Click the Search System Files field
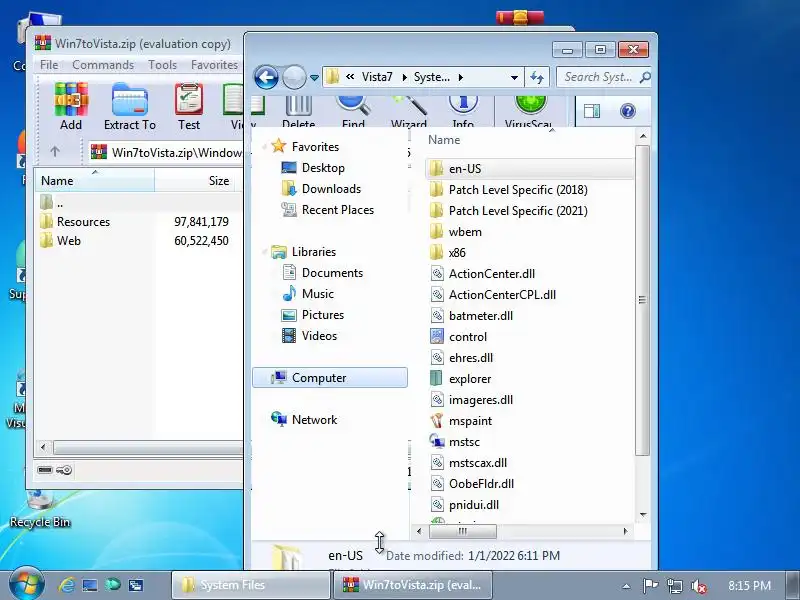The height and width of the screenshot is (600, 800). pos(603,77)
